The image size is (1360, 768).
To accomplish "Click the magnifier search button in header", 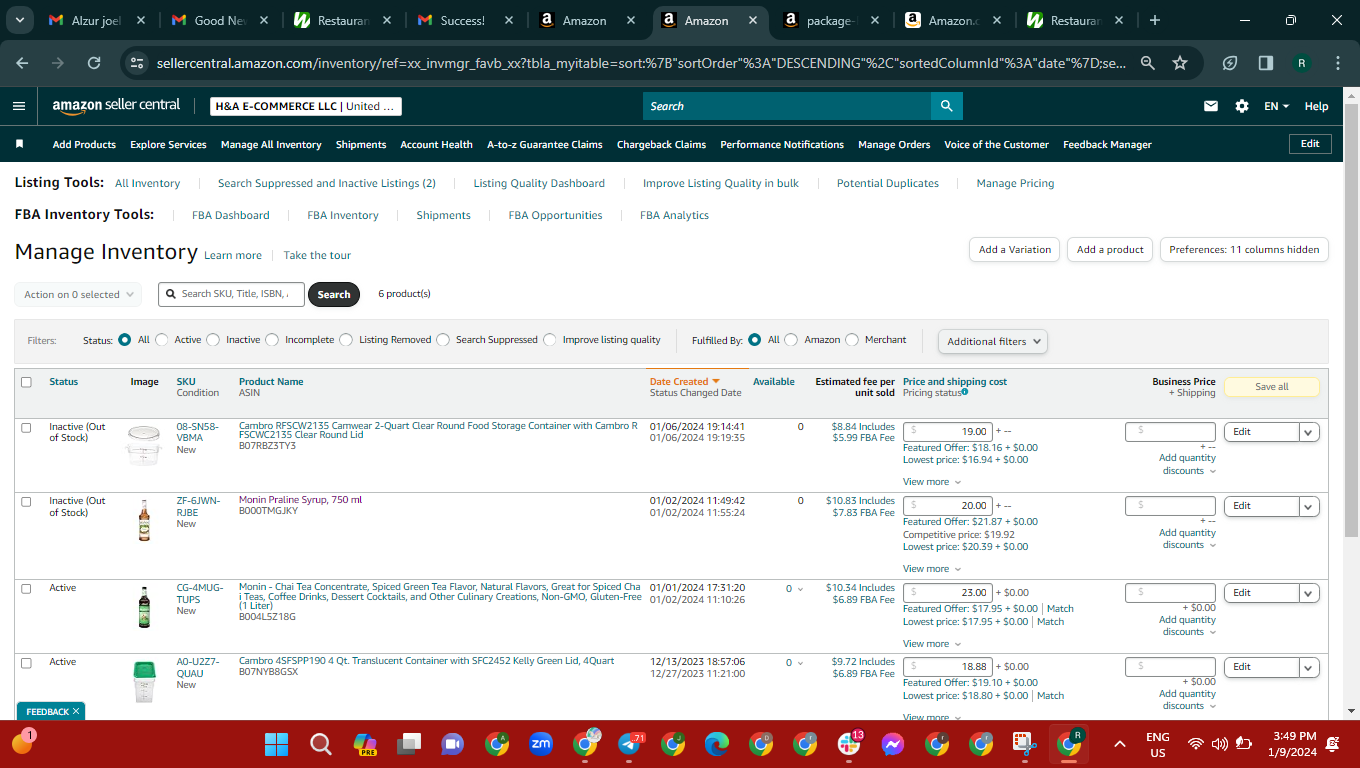I will pyautogui.click(x=946, y=106).
